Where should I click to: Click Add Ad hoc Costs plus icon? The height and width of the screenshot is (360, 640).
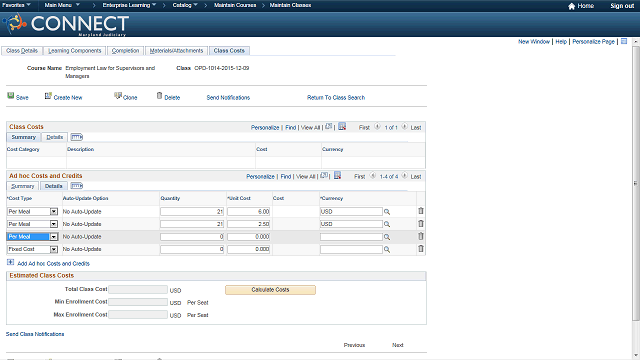[11, 262]
